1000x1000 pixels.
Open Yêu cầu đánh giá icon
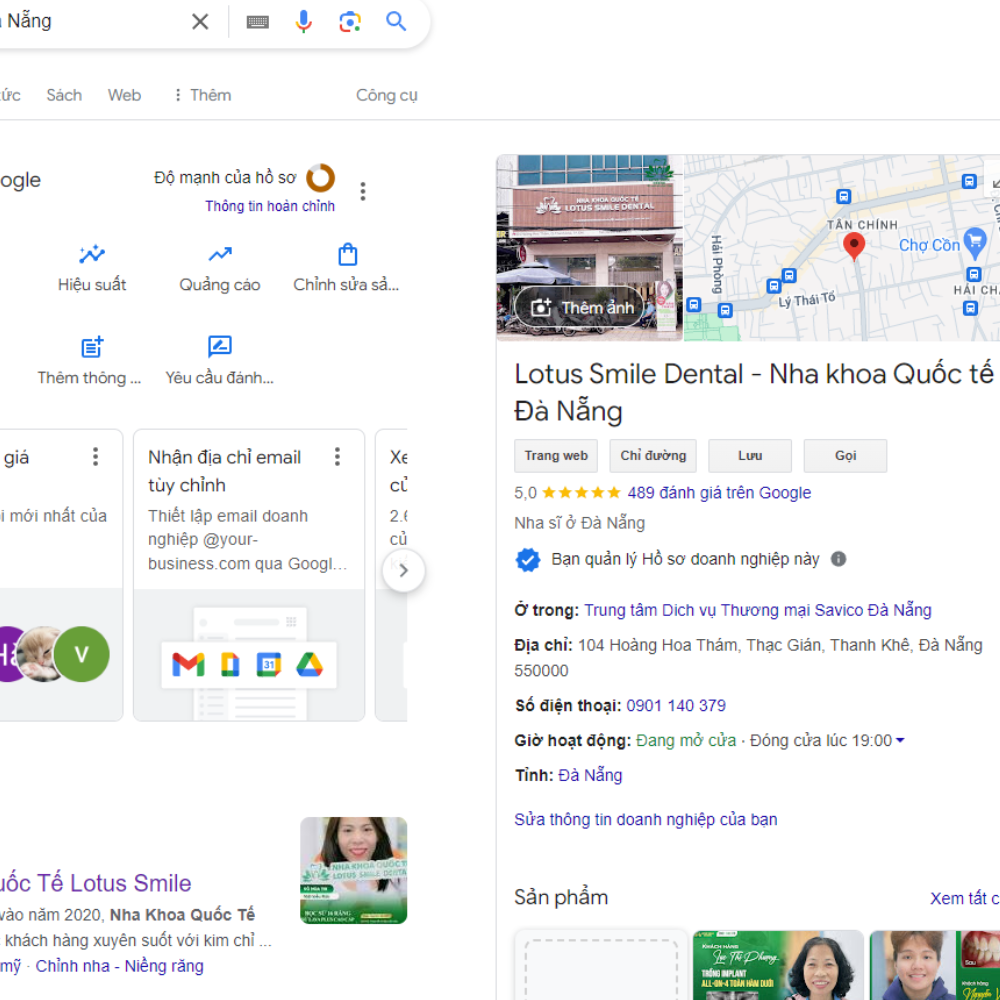click(x=220, y=346)
